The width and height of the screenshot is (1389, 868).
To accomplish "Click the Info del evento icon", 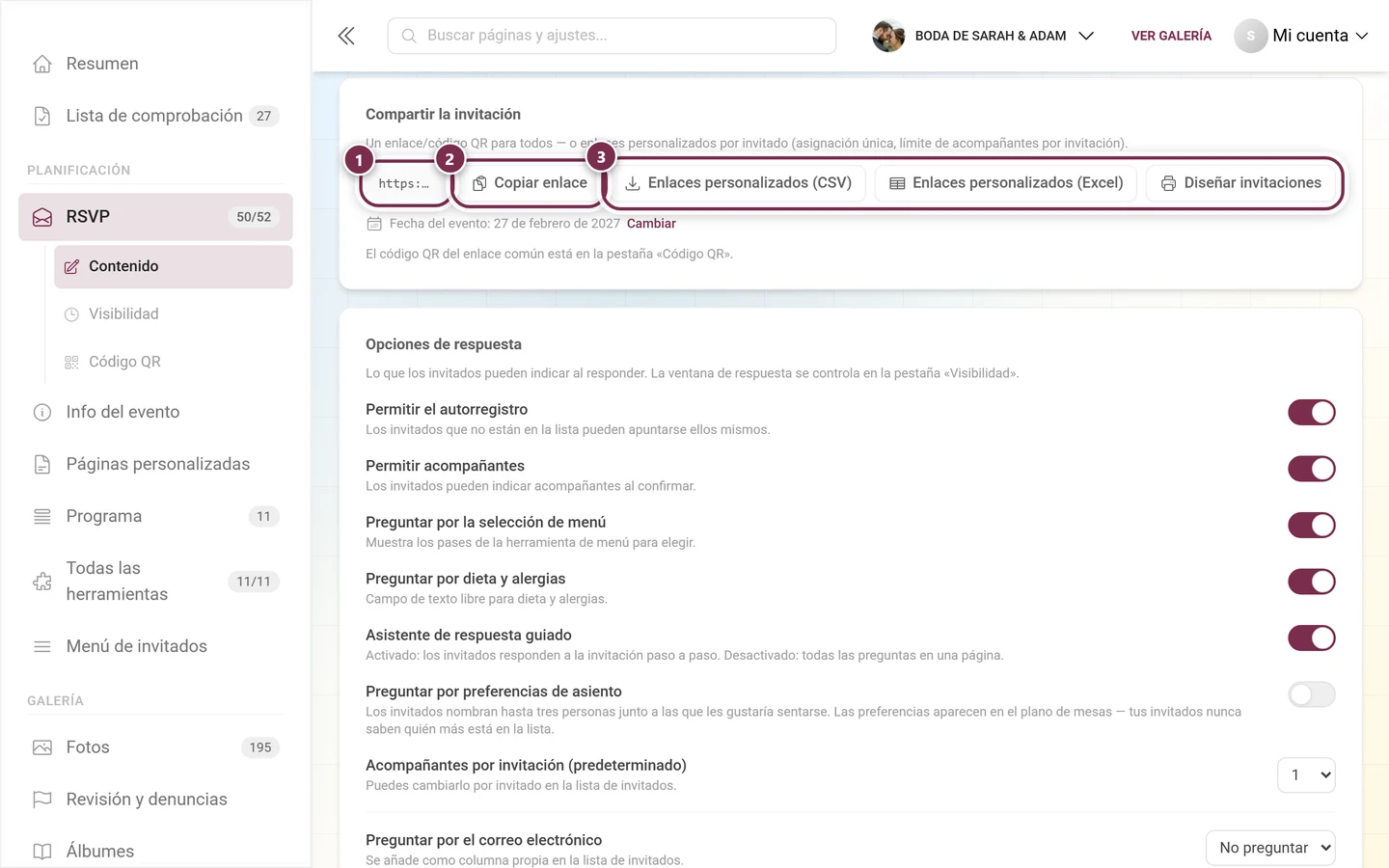I will 42,412.
